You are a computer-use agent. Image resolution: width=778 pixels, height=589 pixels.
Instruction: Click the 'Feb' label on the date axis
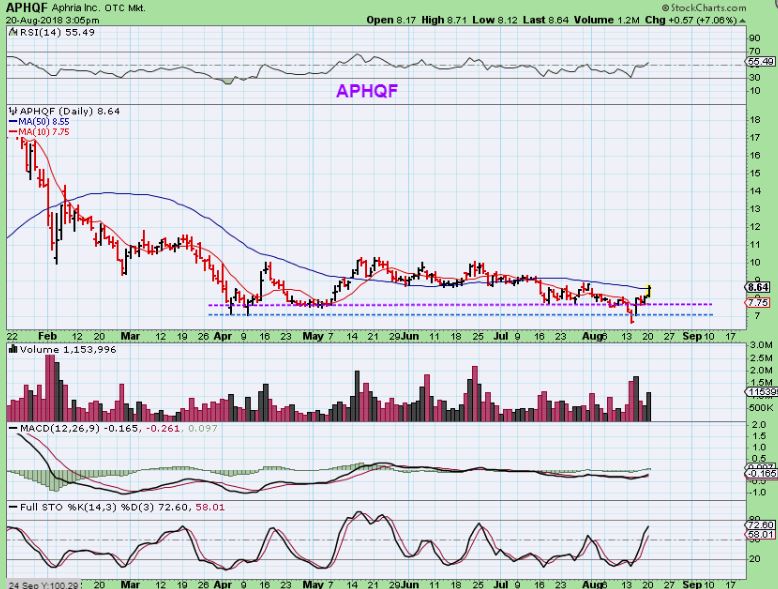(48, 336)
